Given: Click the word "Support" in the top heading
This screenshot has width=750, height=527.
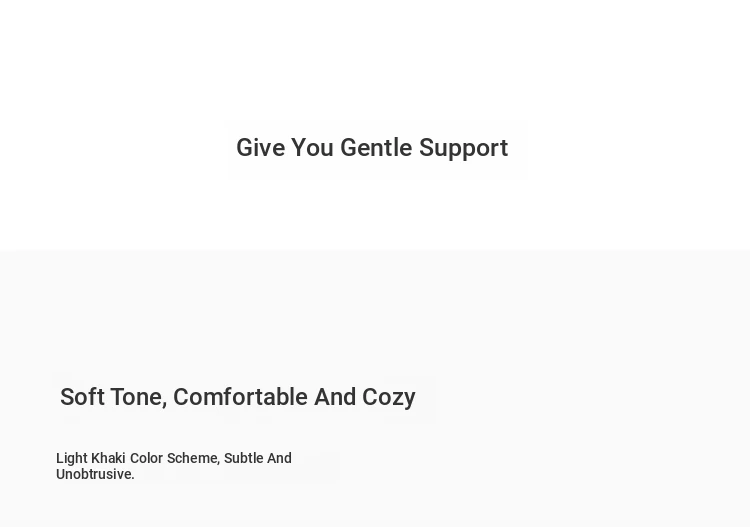Looking at the screenshot, I should point(463,149).
